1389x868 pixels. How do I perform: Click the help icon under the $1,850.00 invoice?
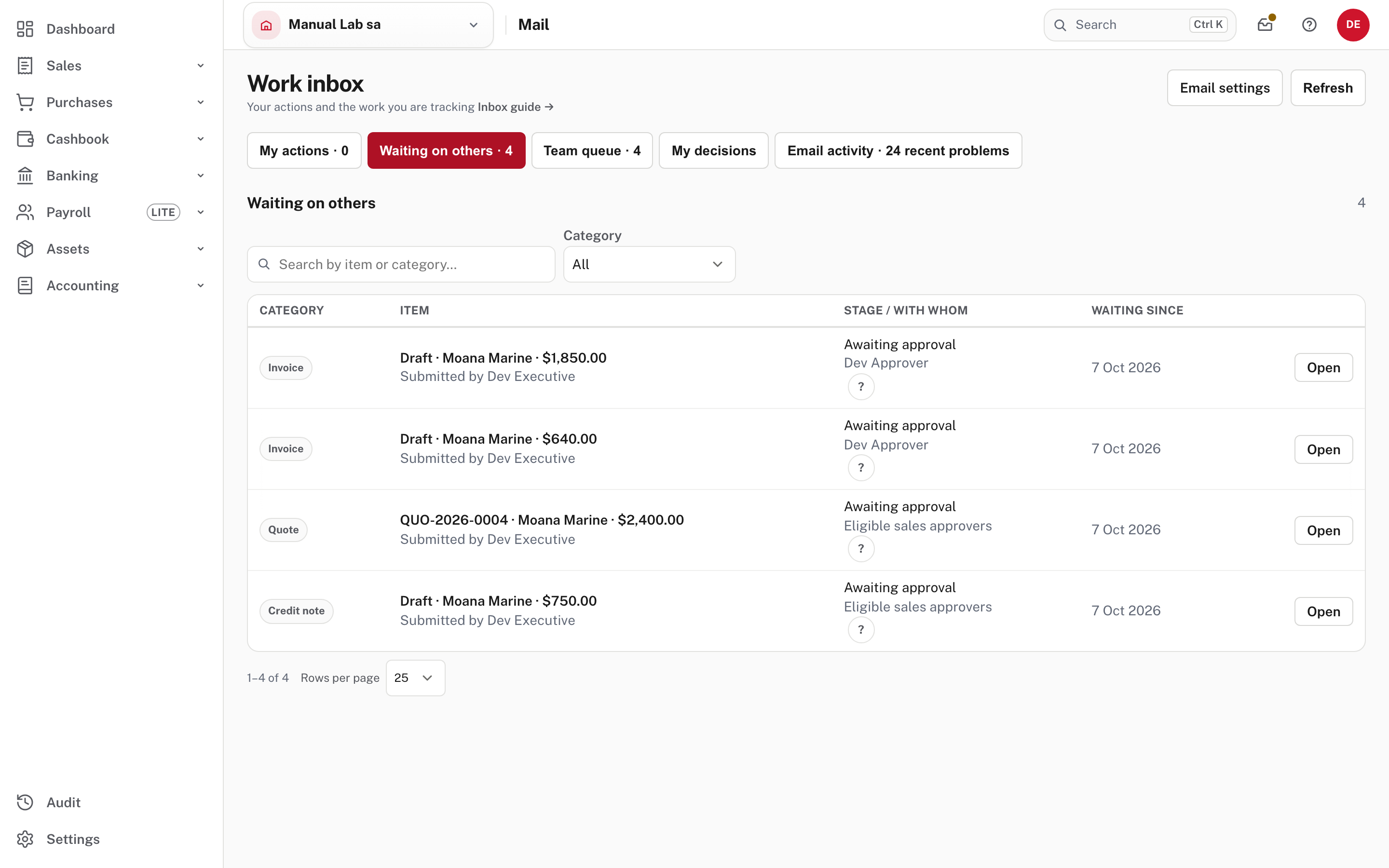861,387
